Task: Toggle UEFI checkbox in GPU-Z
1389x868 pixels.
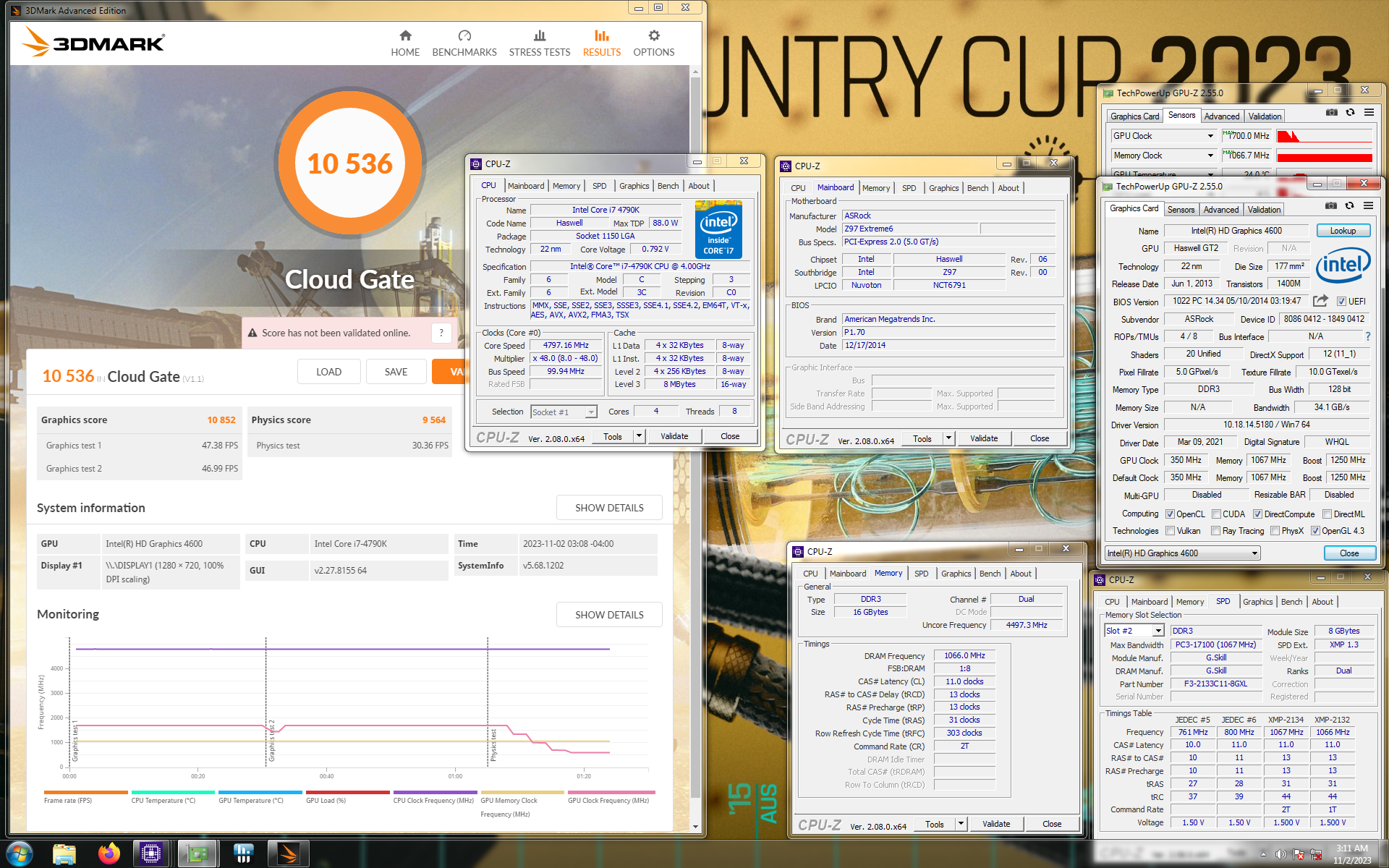Action: click(x=1341, y=302)
